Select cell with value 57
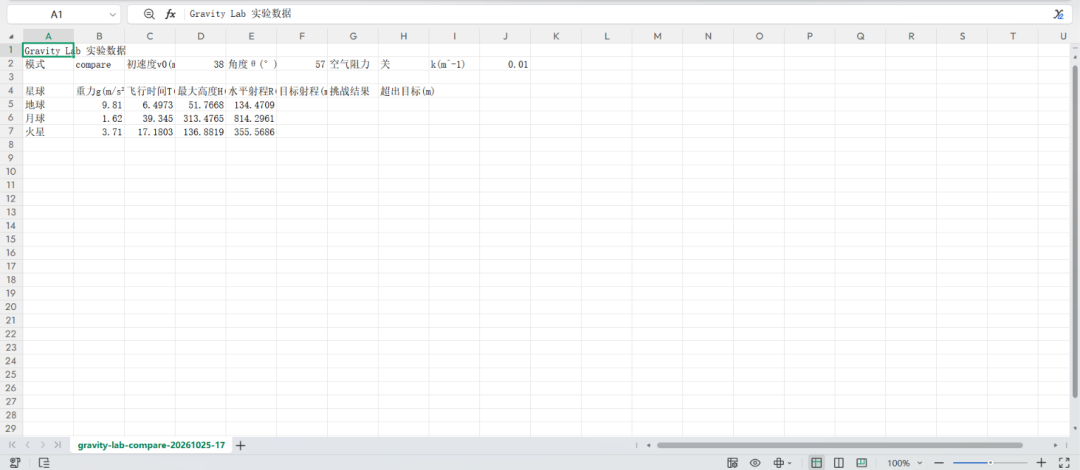This screenshot has width=1080, height=470. pyautogui.click(x=302, y=64)
